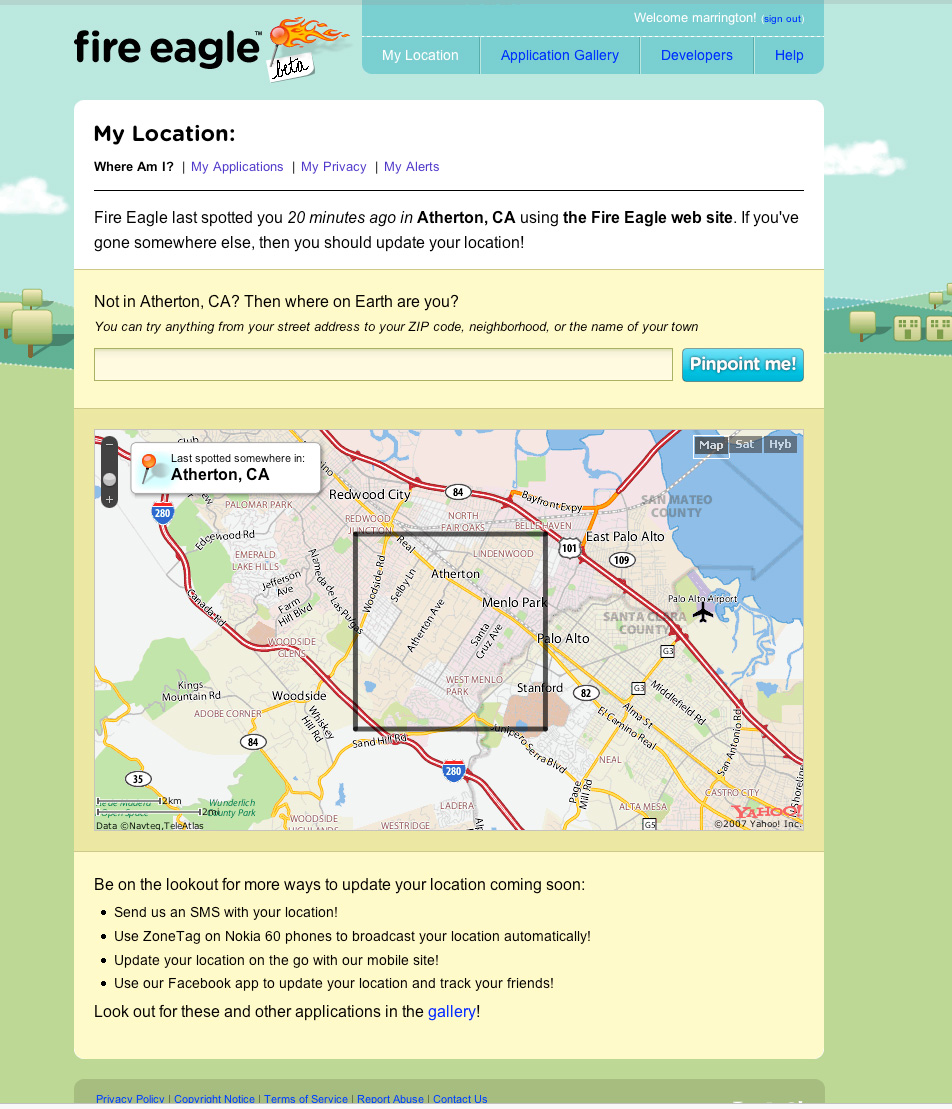The image size is (952, 1109).
Task: Click the US 101 highway shield
Action: click(x=569, y=547)
